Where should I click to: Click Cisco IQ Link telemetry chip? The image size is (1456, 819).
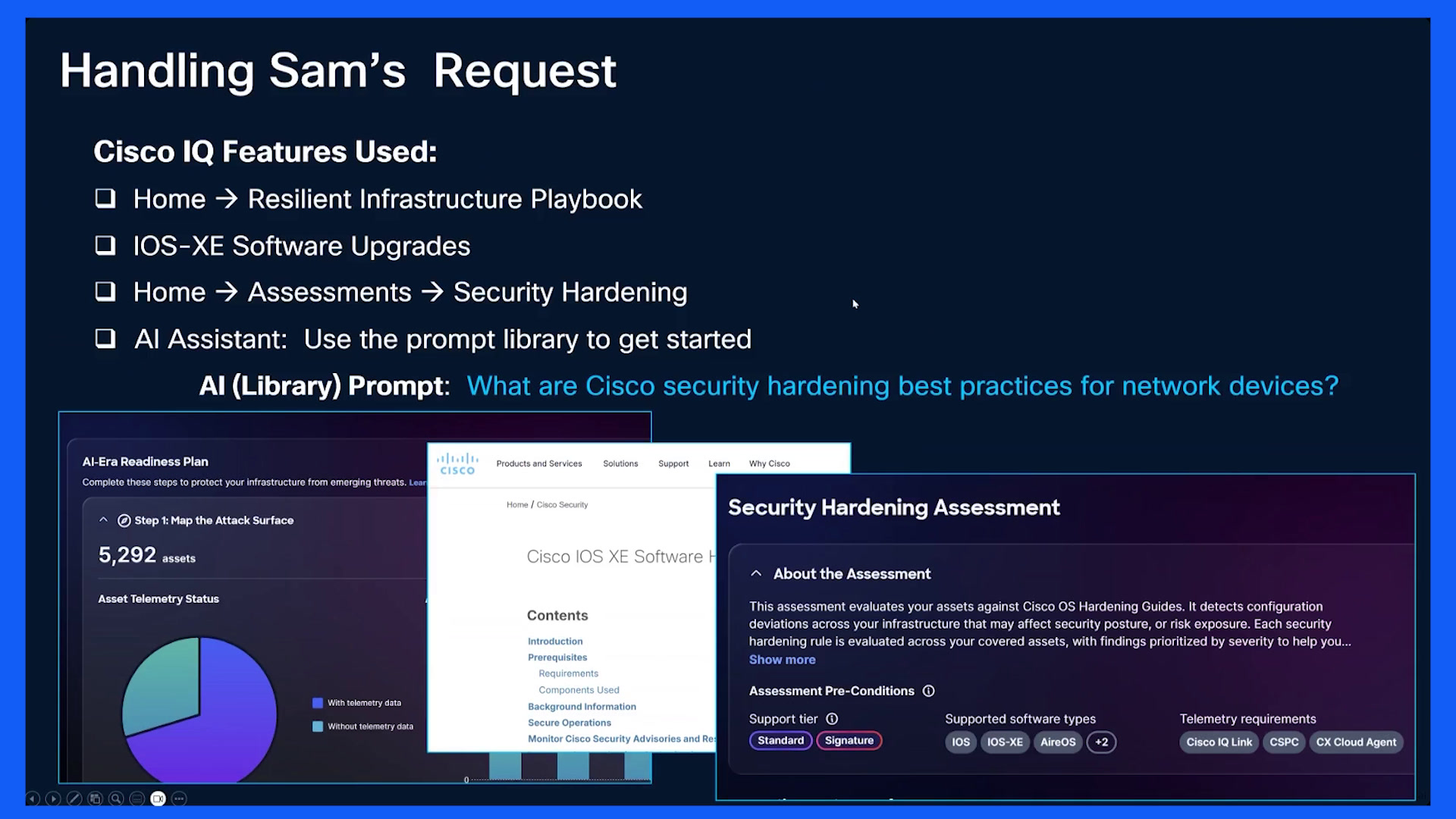coord(1219,742)
